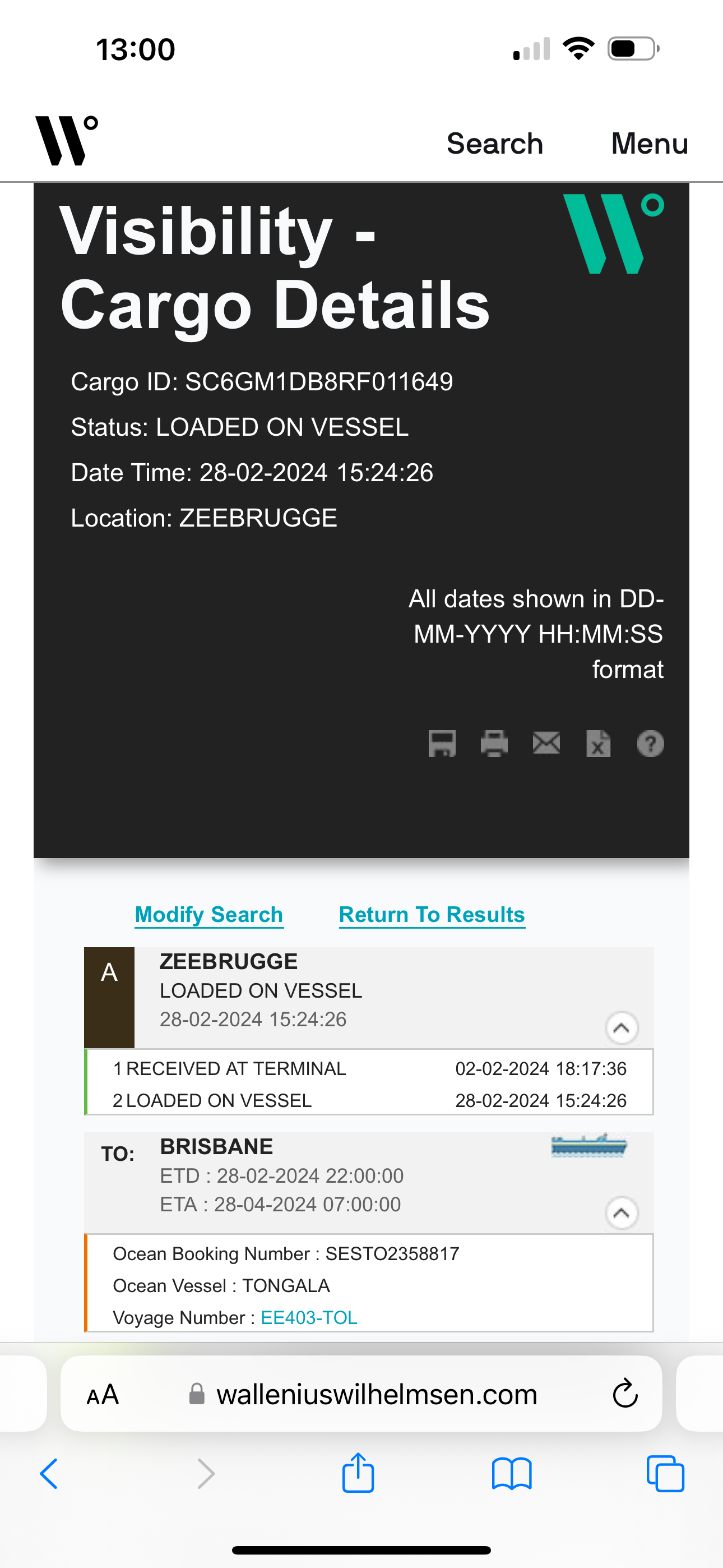
Task: Print the cargo details page
Action: coord(494,743)
